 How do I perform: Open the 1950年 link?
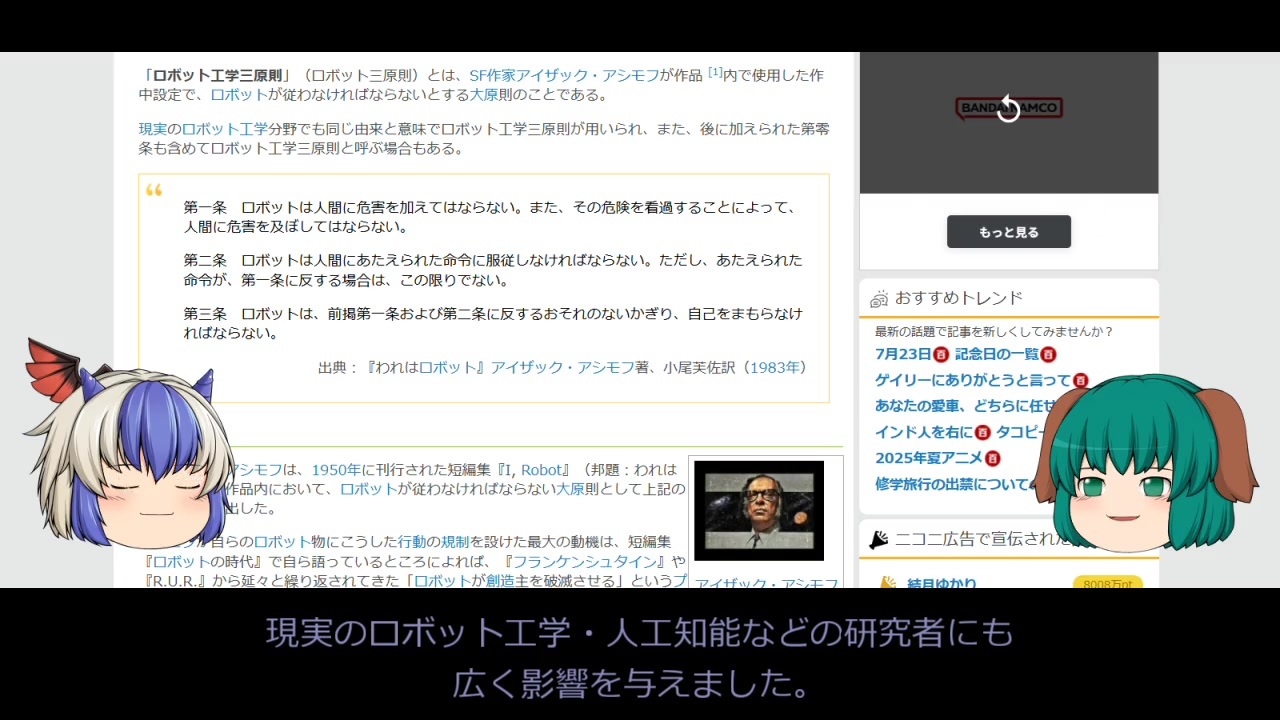pyautogui.click(x=336, y=470)
